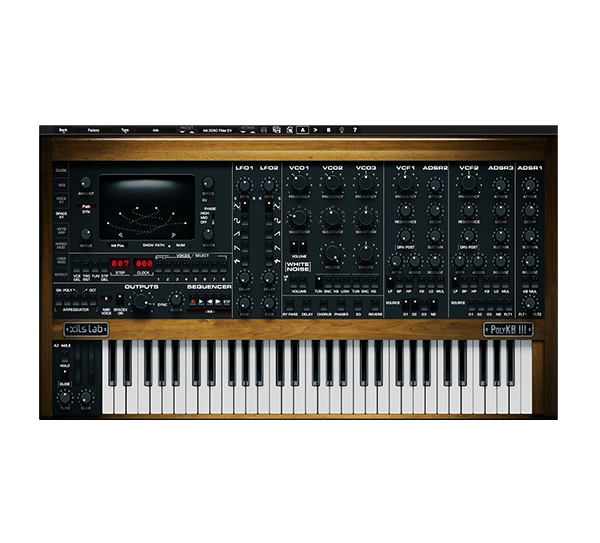The height and width of the screenshot is (543, 600).
Task: Click the outputs main volume knob
Action: point(141,302)
